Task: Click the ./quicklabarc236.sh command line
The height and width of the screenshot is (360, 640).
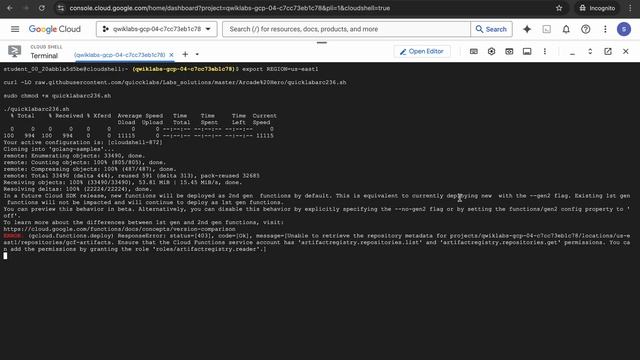Action: [36, 109]
